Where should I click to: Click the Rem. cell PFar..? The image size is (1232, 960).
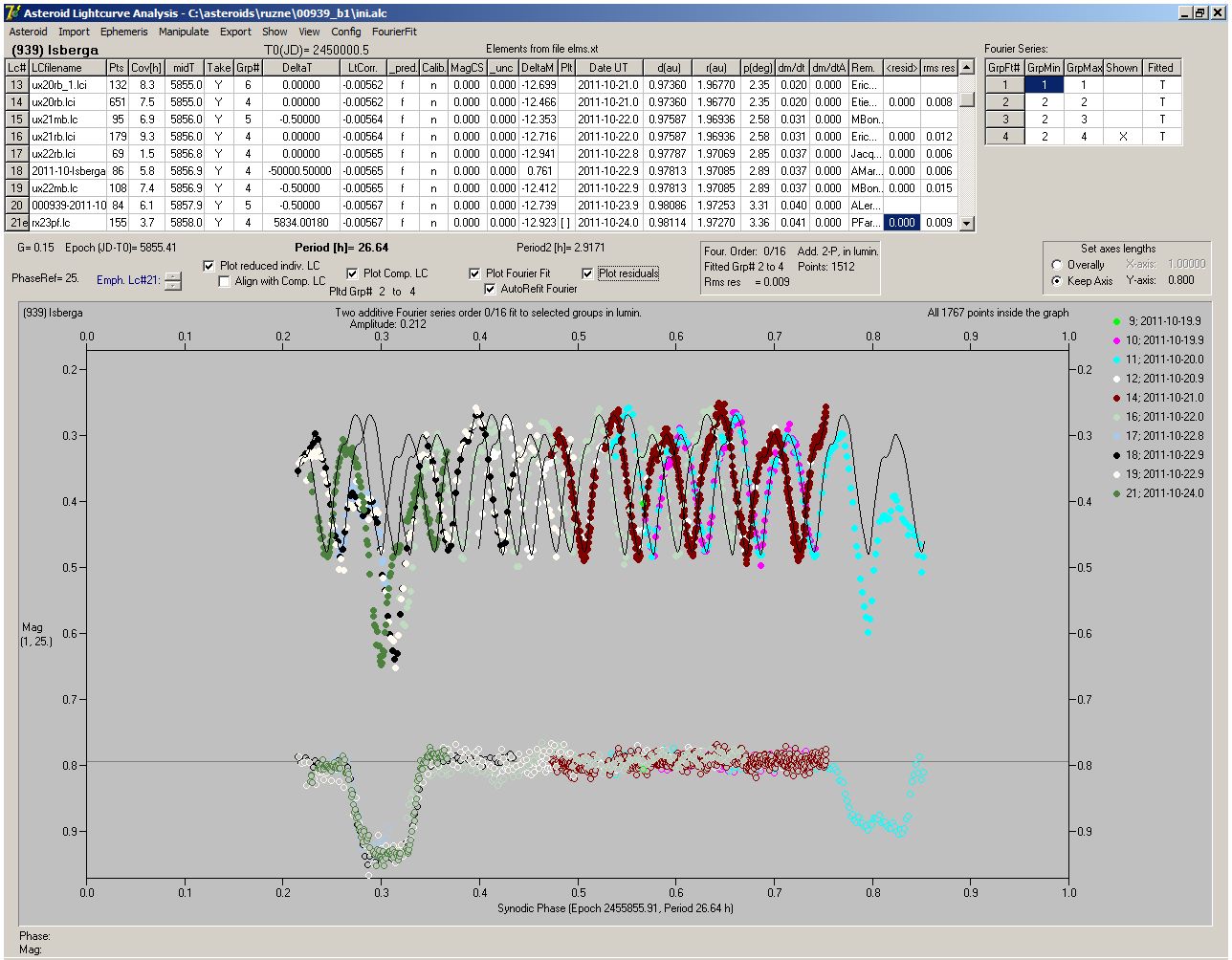865,223
